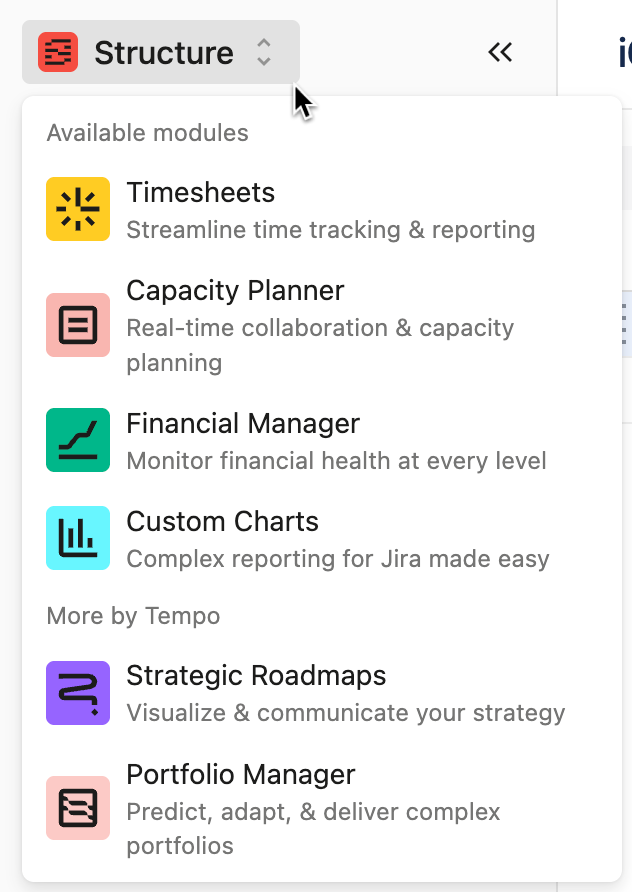Click the green Financial Manager icon
This screenshot has width=632, height=892.
point(78,440)
